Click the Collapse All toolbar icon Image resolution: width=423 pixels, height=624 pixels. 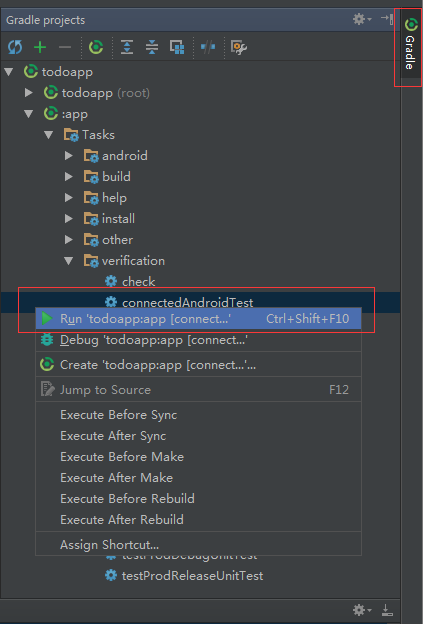(152, 47)
